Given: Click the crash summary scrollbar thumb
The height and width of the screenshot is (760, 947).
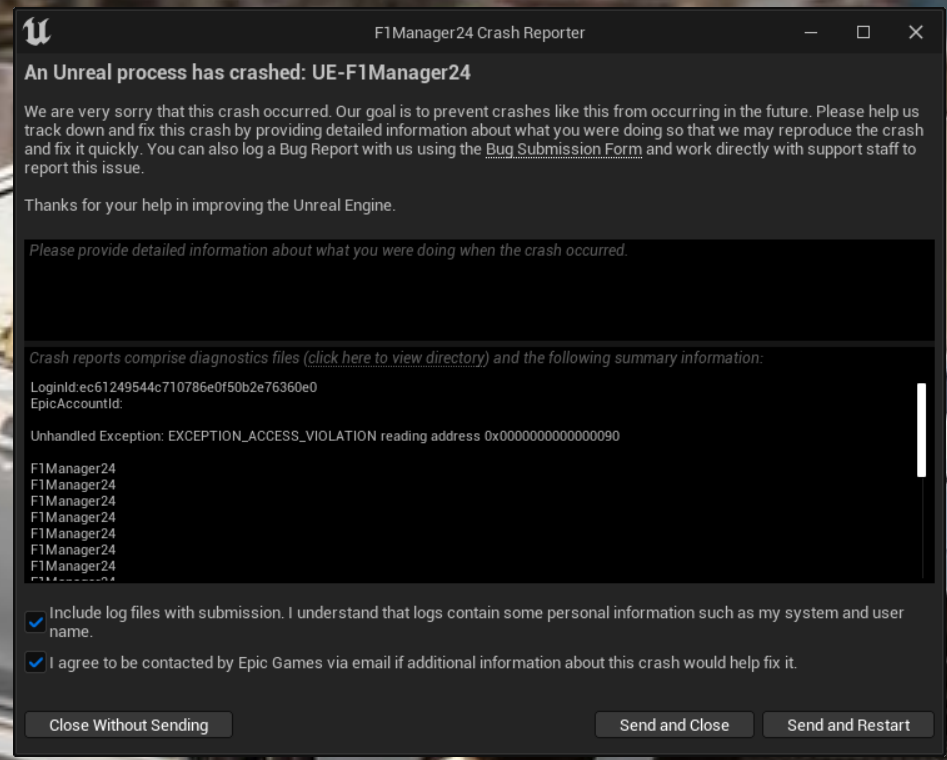Looking at the screenshot, I should pyautogui.click(x=921, y=430).
